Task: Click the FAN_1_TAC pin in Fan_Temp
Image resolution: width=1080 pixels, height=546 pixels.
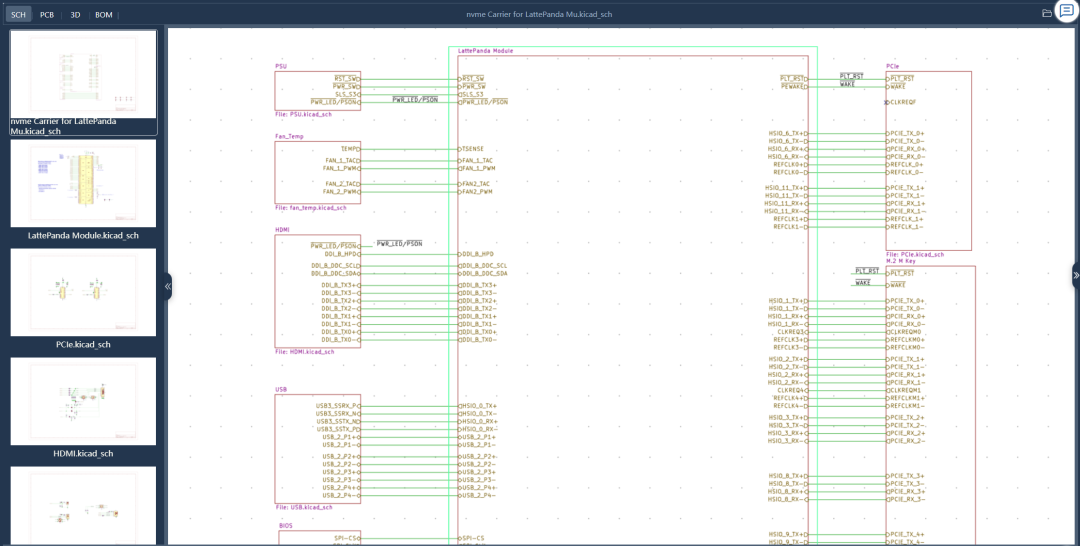Action: (x=341, y=160)
